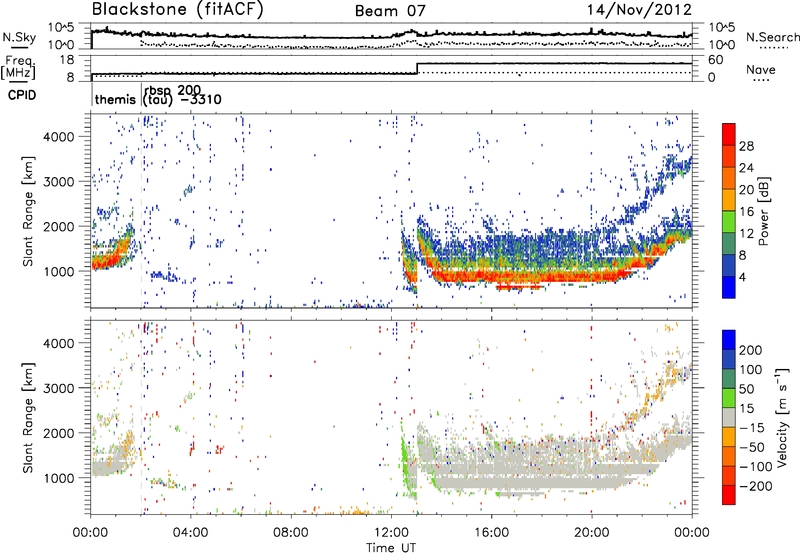Click the dark blue top of velocity color bar
The image size is (800, 554).
click(x=729, y=340)
